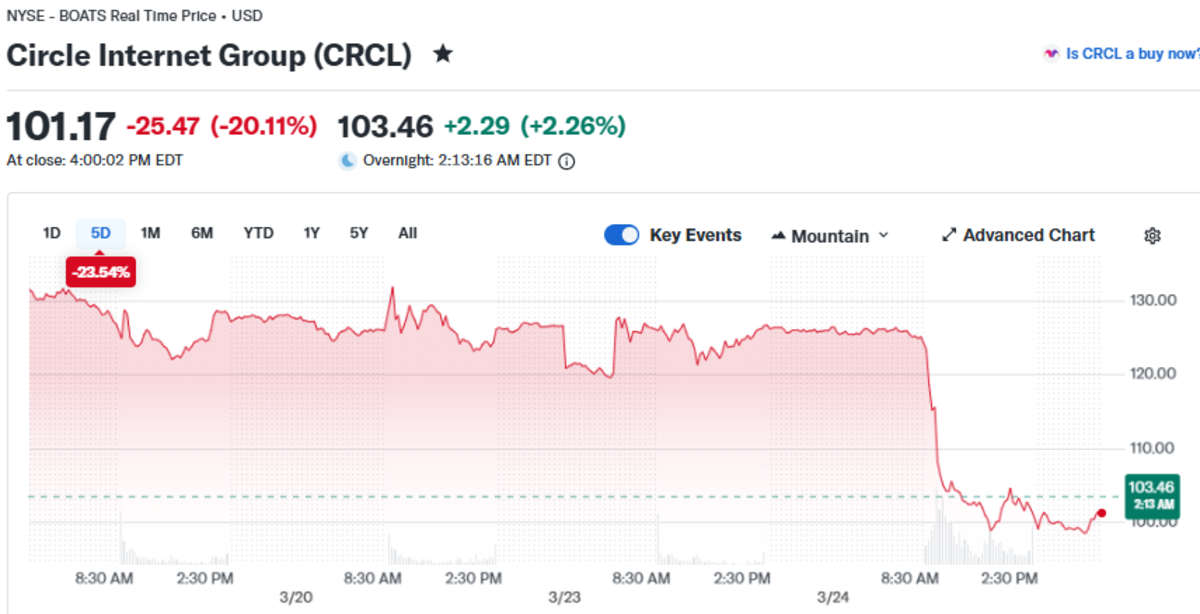Select the 1D time range tab
Image resolution: width=1200 pixels, height=614 pixels.
52,233
